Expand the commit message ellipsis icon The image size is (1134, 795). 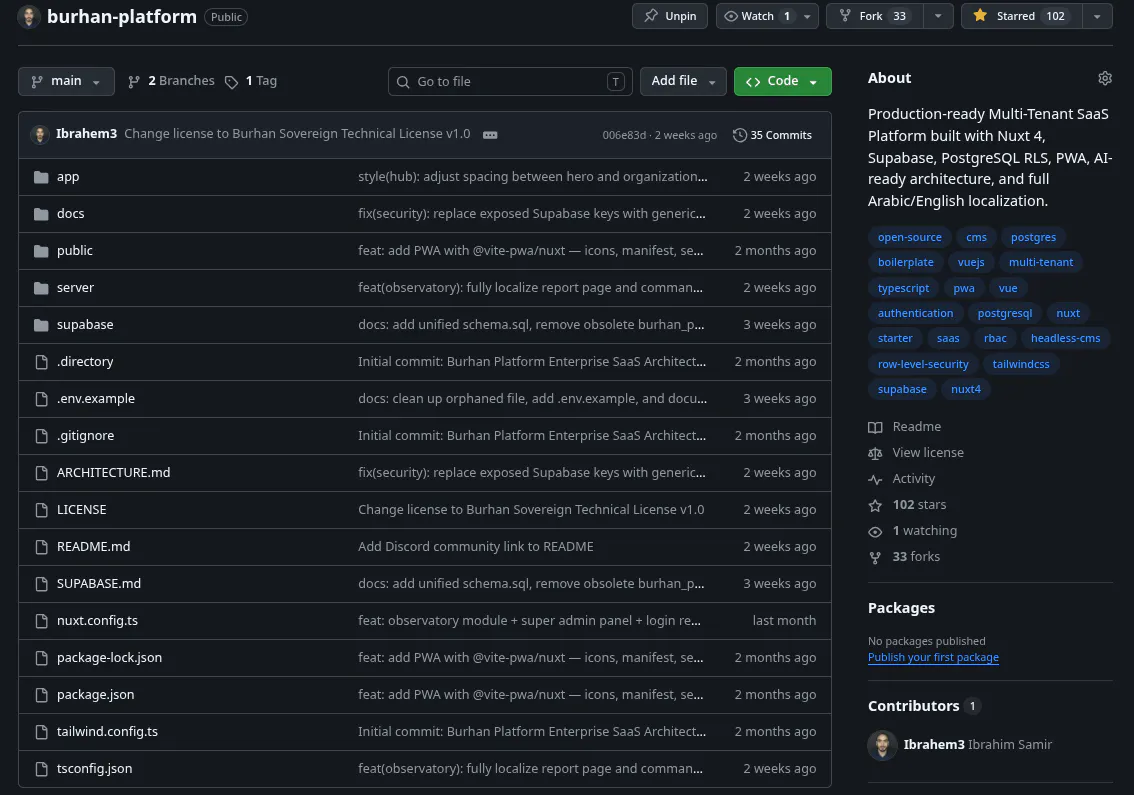pos(490,135)
